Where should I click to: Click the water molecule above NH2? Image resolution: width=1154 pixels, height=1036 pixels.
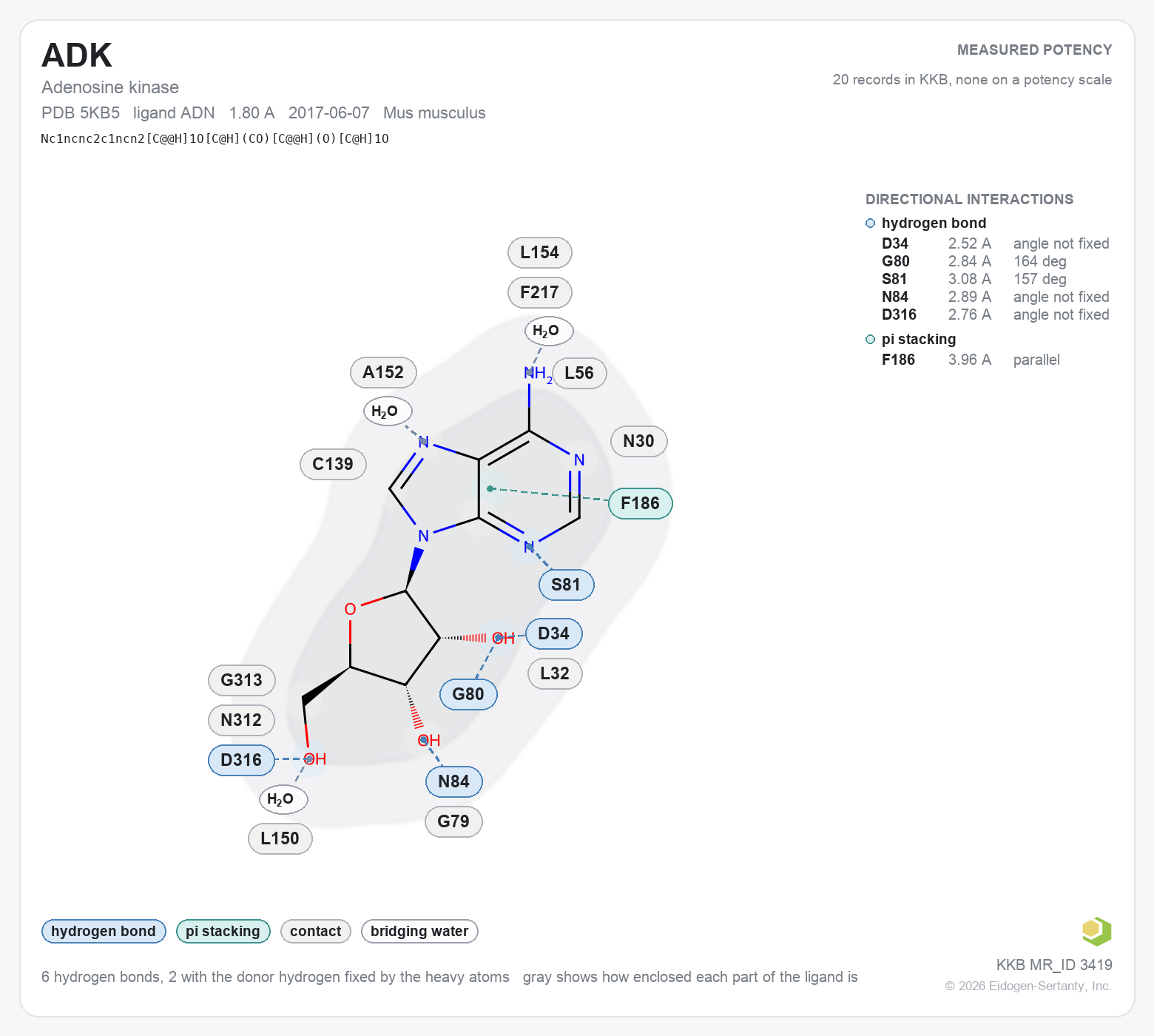coord(548,331)
